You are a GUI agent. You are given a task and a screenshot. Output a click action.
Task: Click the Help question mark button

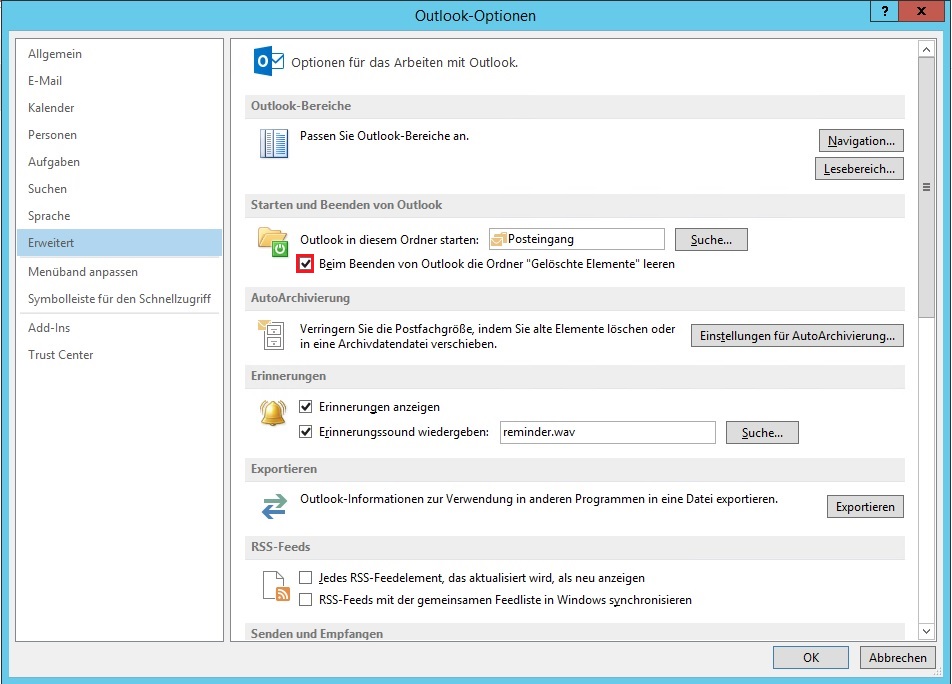[885, 11]
